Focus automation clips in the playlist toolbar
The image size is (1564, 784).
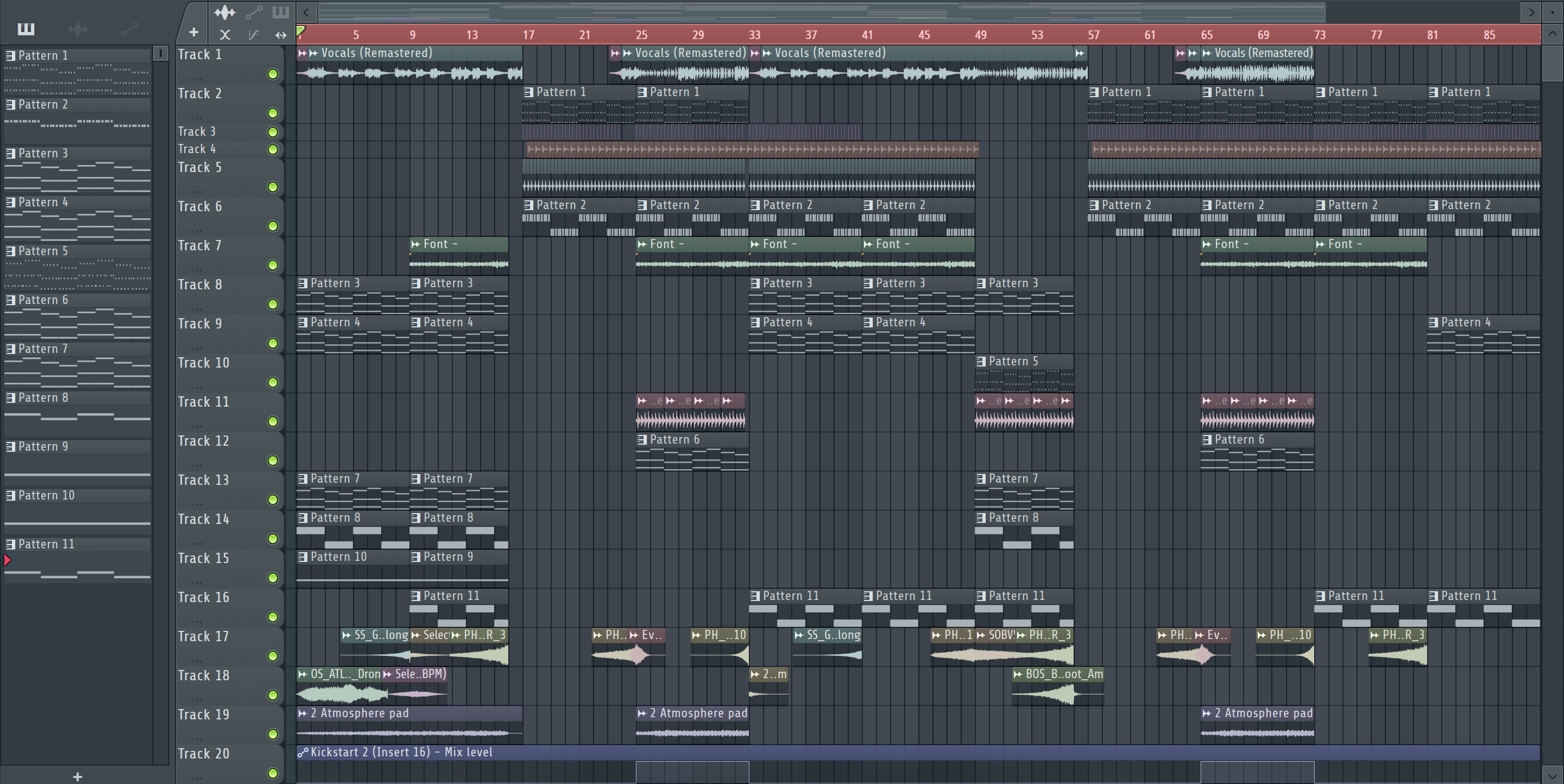pos(254,12)
